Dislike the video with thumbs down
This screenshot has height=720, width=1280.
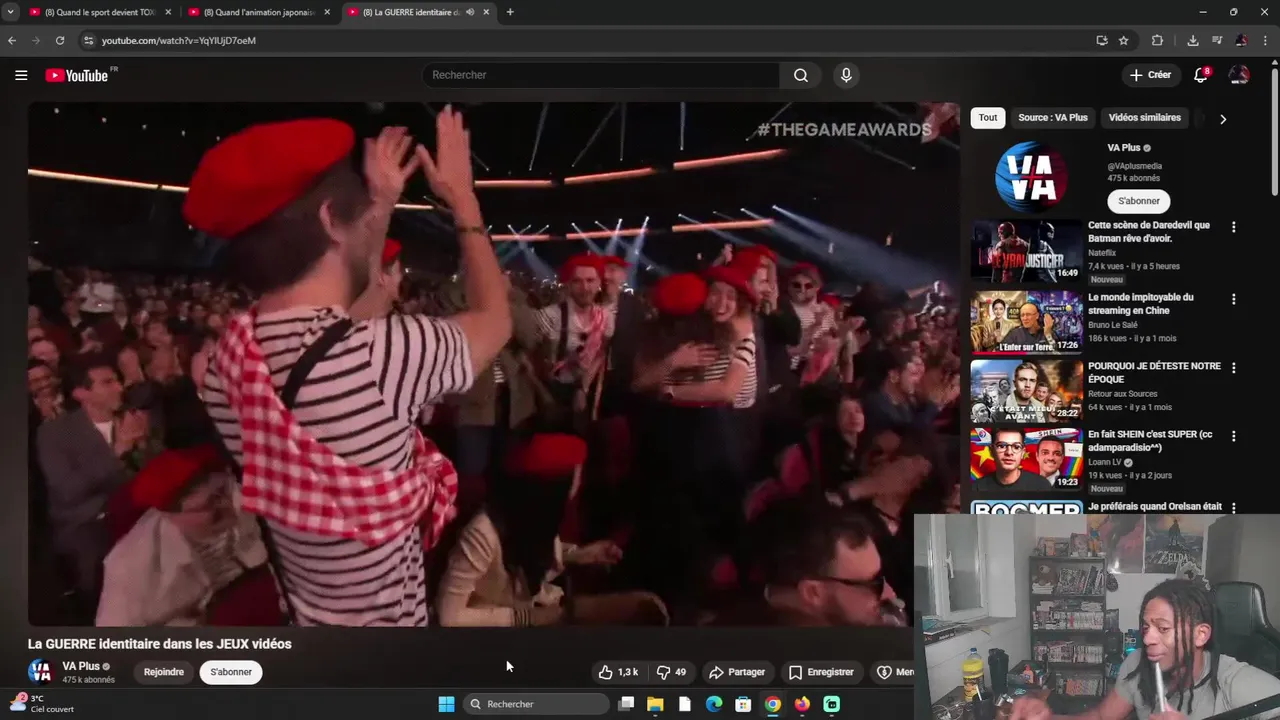[671, 672]
